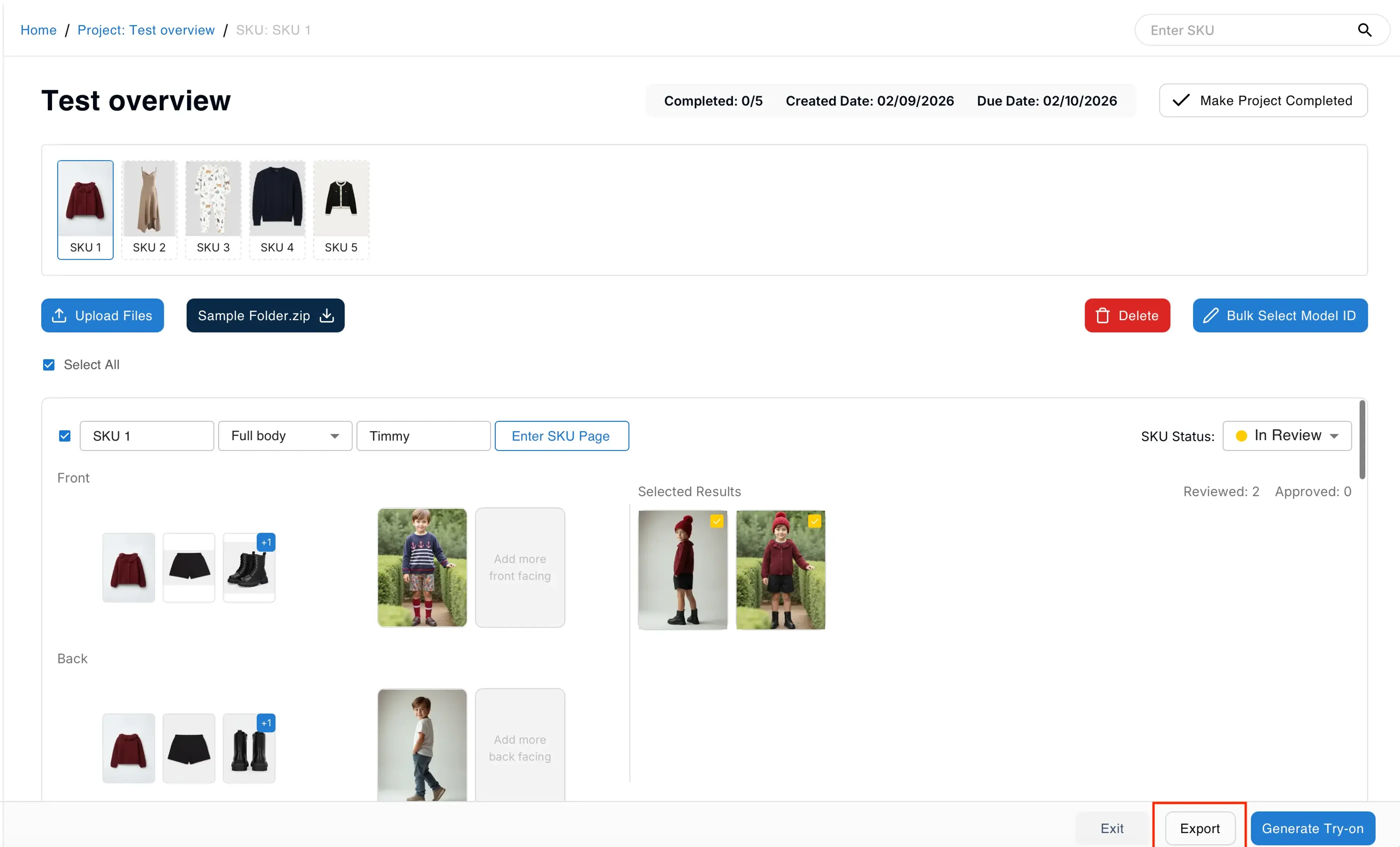Click the Generate Try-on button
The image size is (1400, 847).
(x=1312, y=828)
